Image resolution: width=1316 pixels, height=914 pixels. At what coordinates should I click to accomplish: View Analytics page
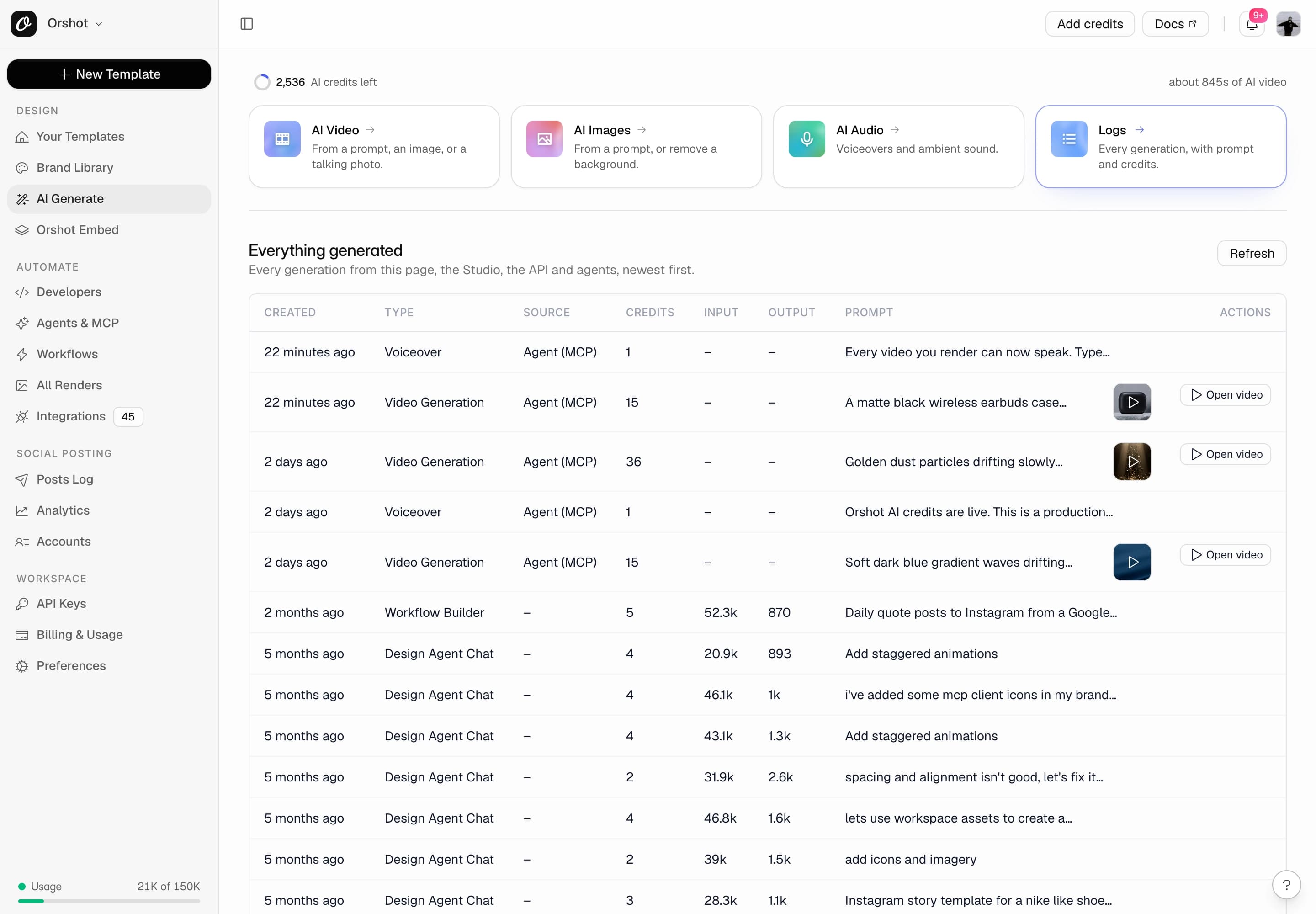(x=109, y=510)
